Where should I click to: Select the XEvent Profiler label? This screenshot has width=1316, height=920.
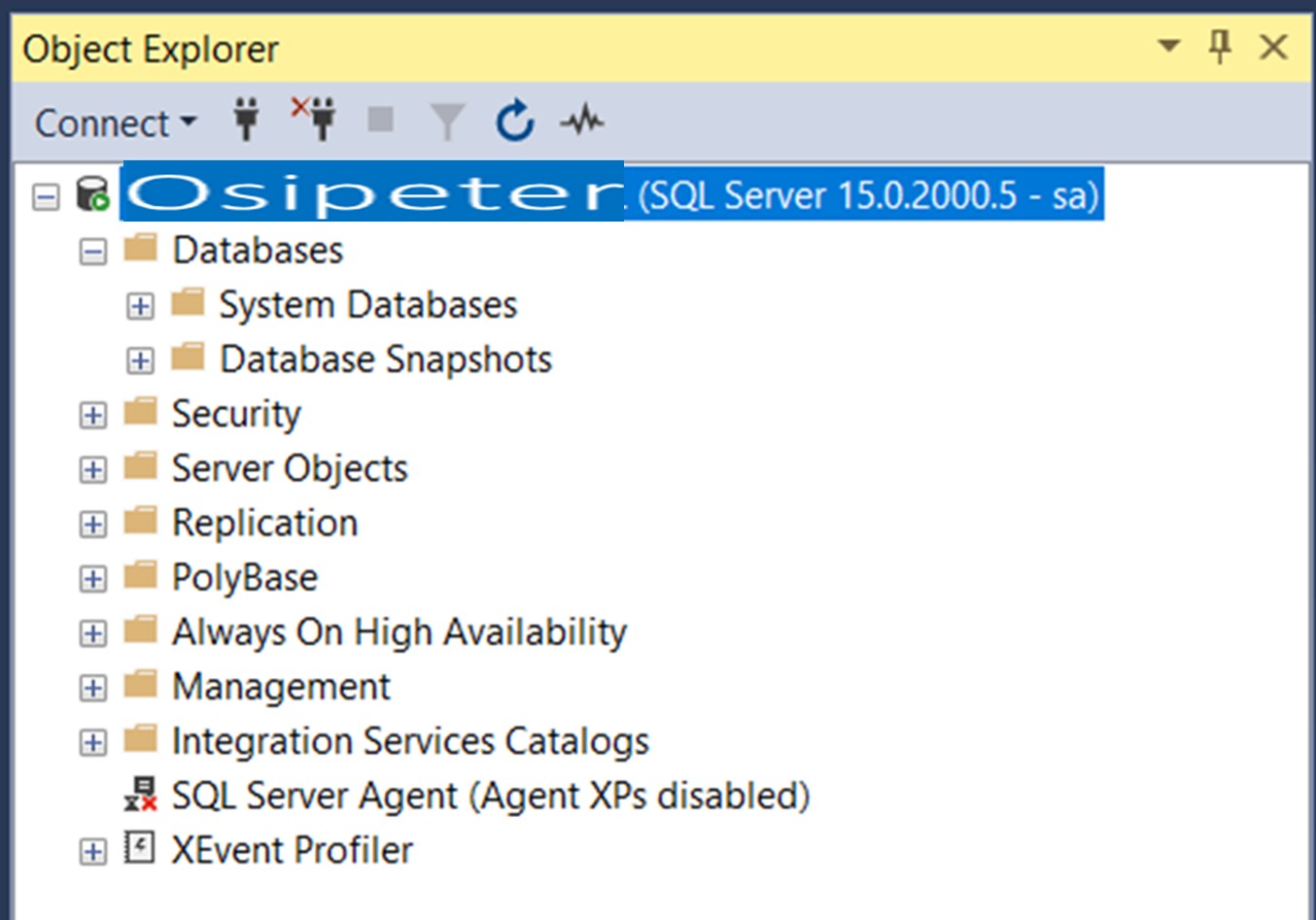coord(293,850)
